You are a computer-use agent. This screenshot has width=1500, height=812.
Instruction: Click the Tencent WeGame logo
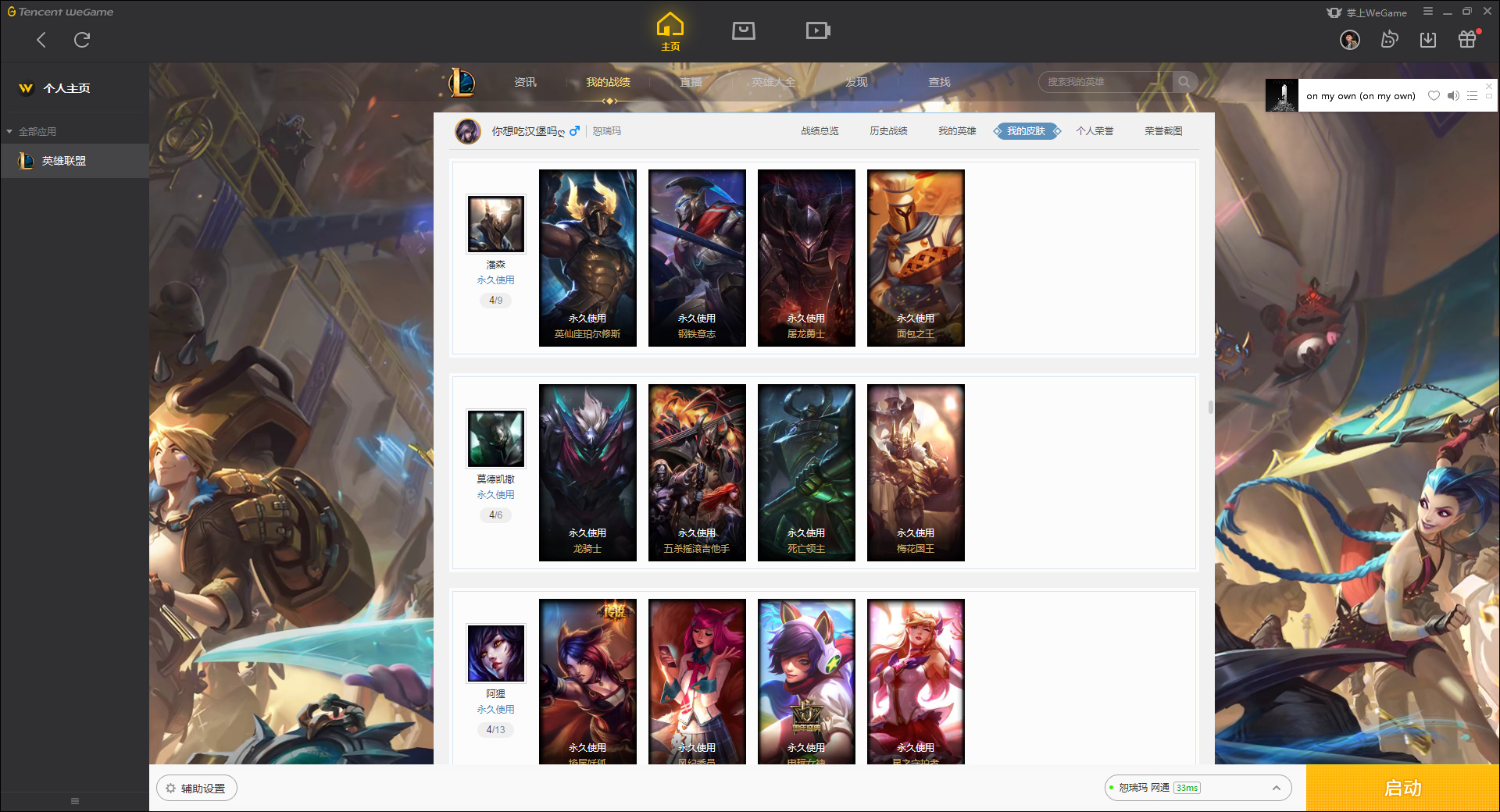[x=60, y=12]
